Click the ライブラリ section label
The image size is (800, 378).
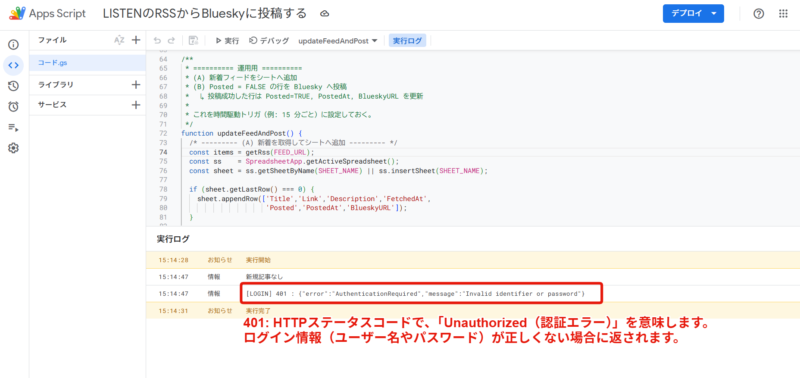coord(56,85)
